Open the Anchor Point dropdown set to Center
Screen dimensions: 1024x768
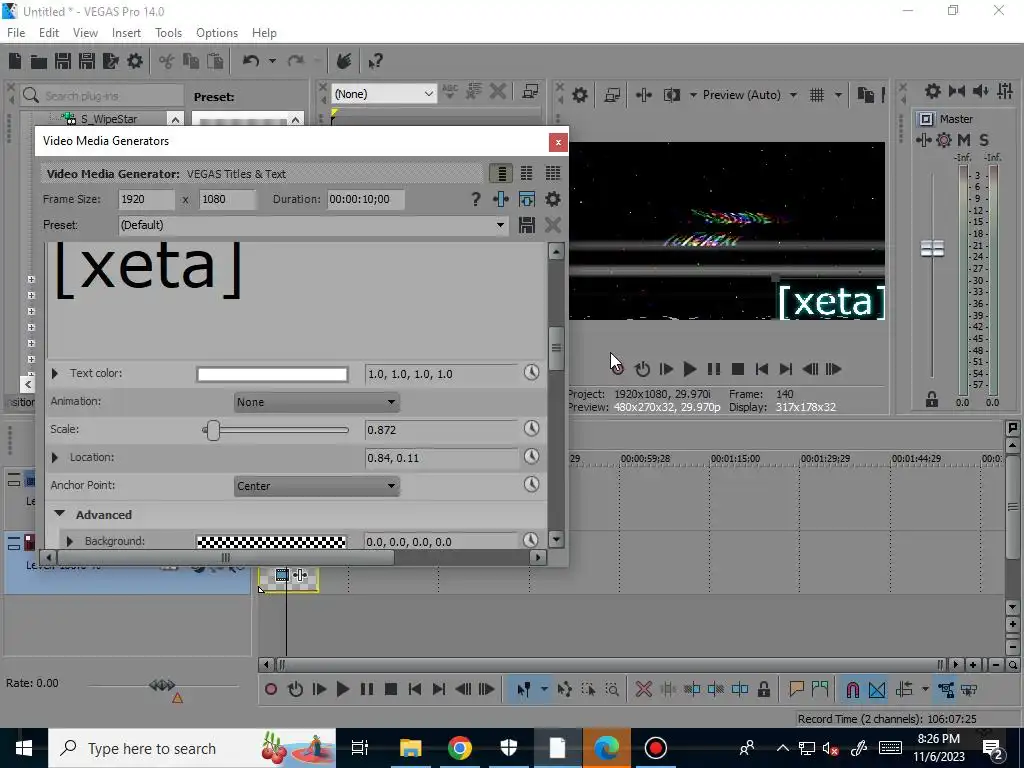317,486
